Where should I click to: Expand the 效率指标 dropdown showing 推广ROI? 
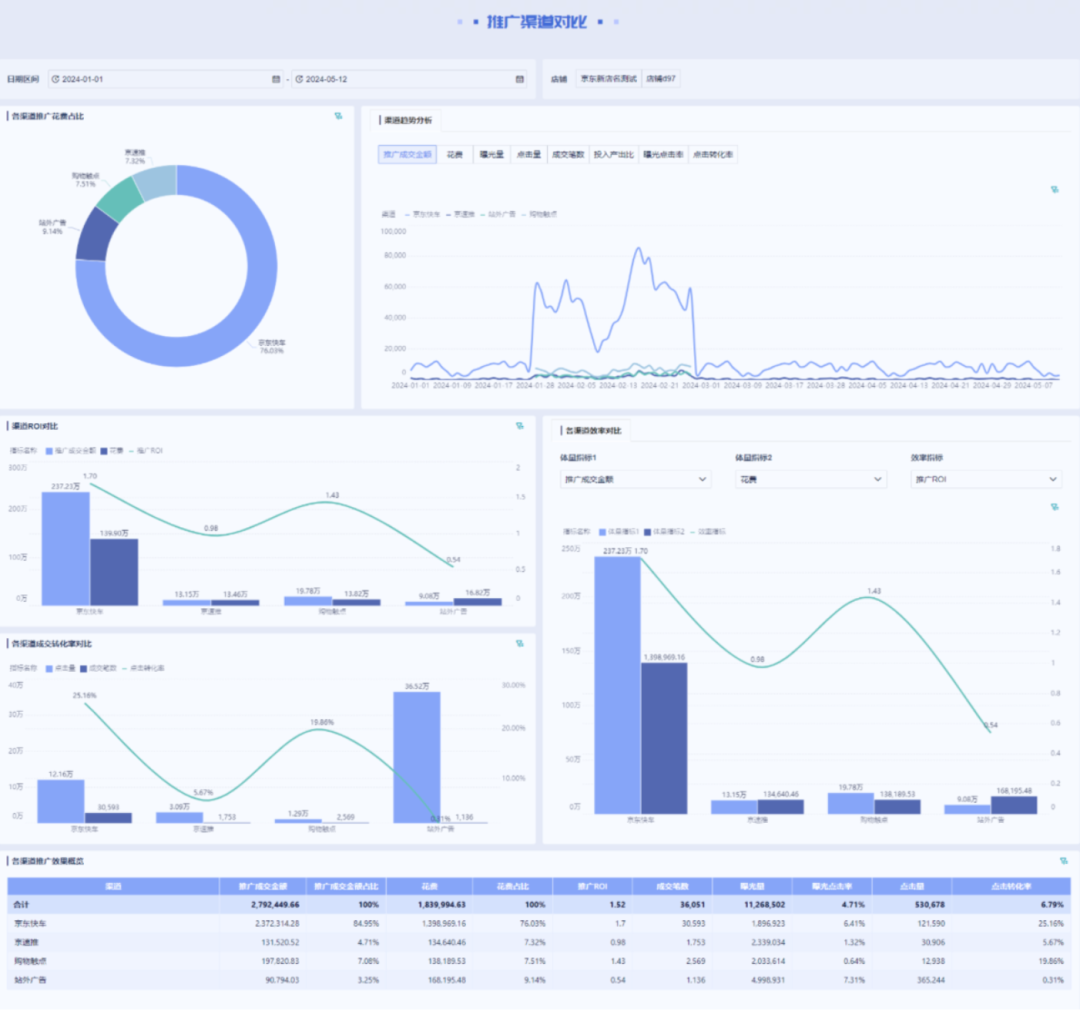point(986,479)
